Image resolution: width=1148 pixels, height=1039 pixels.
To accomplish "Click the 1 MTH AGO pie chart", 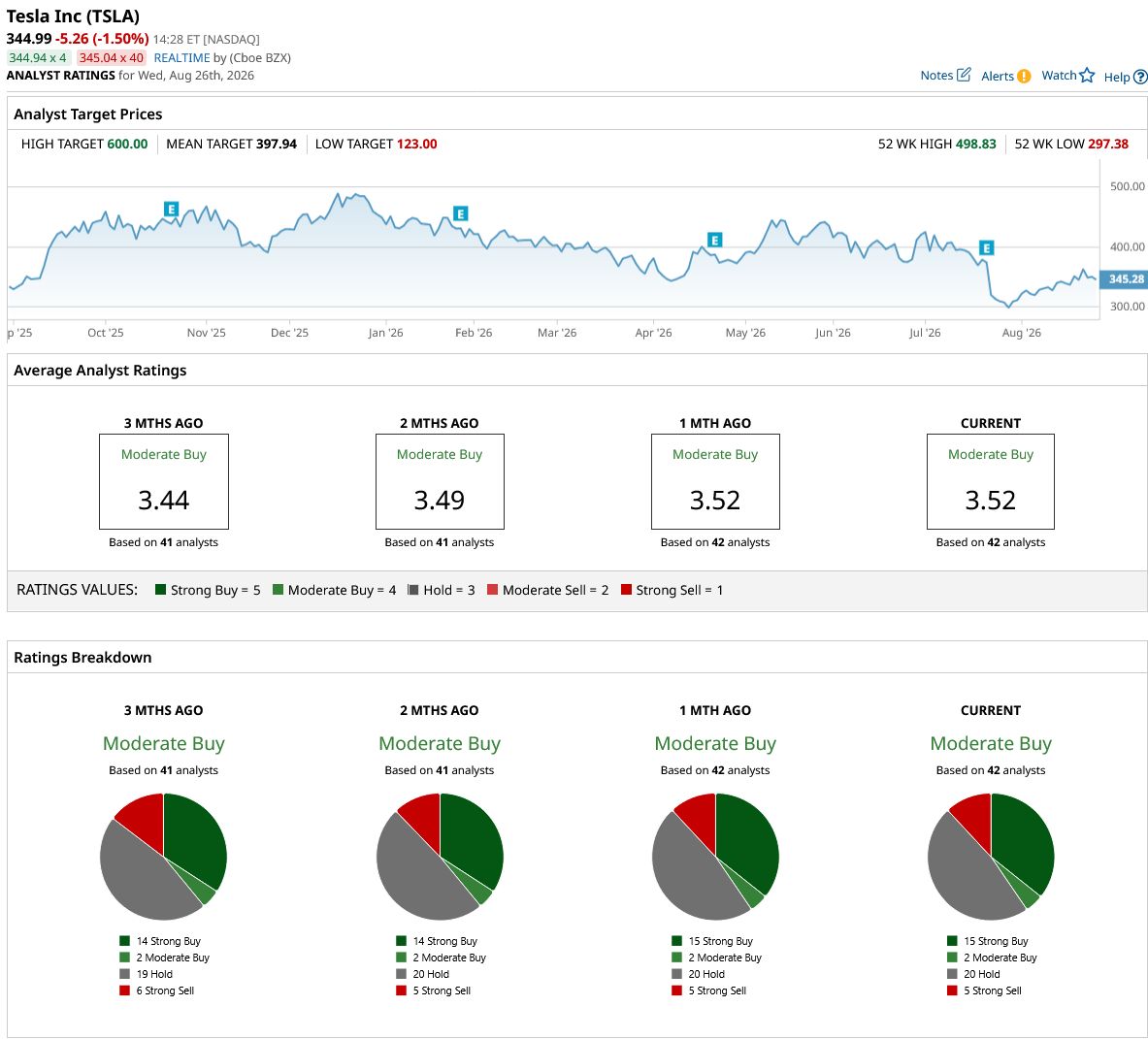I will pyautogui.click(x=715, y=857).
